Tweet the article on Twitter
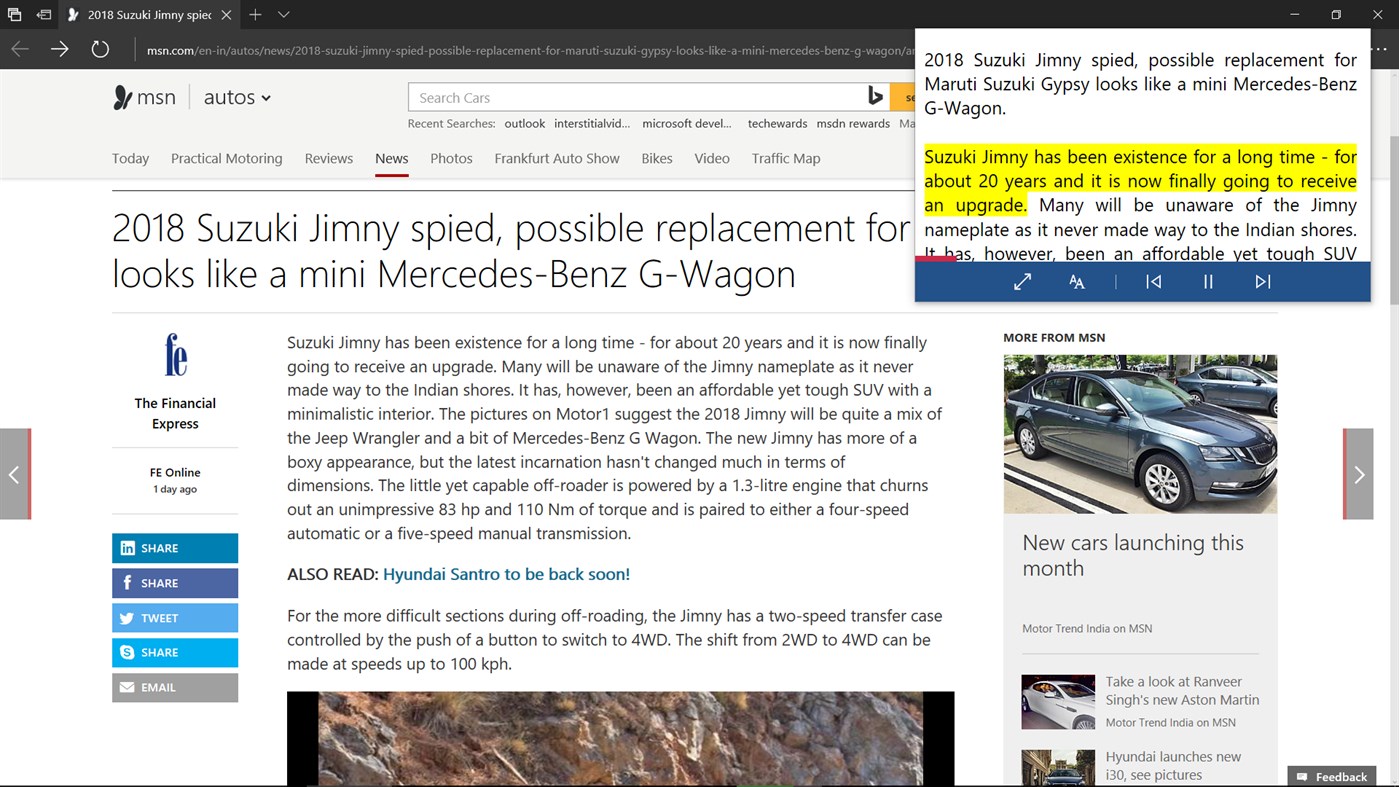This screenshot has width=1399, height=787. (x=175, y=618)
